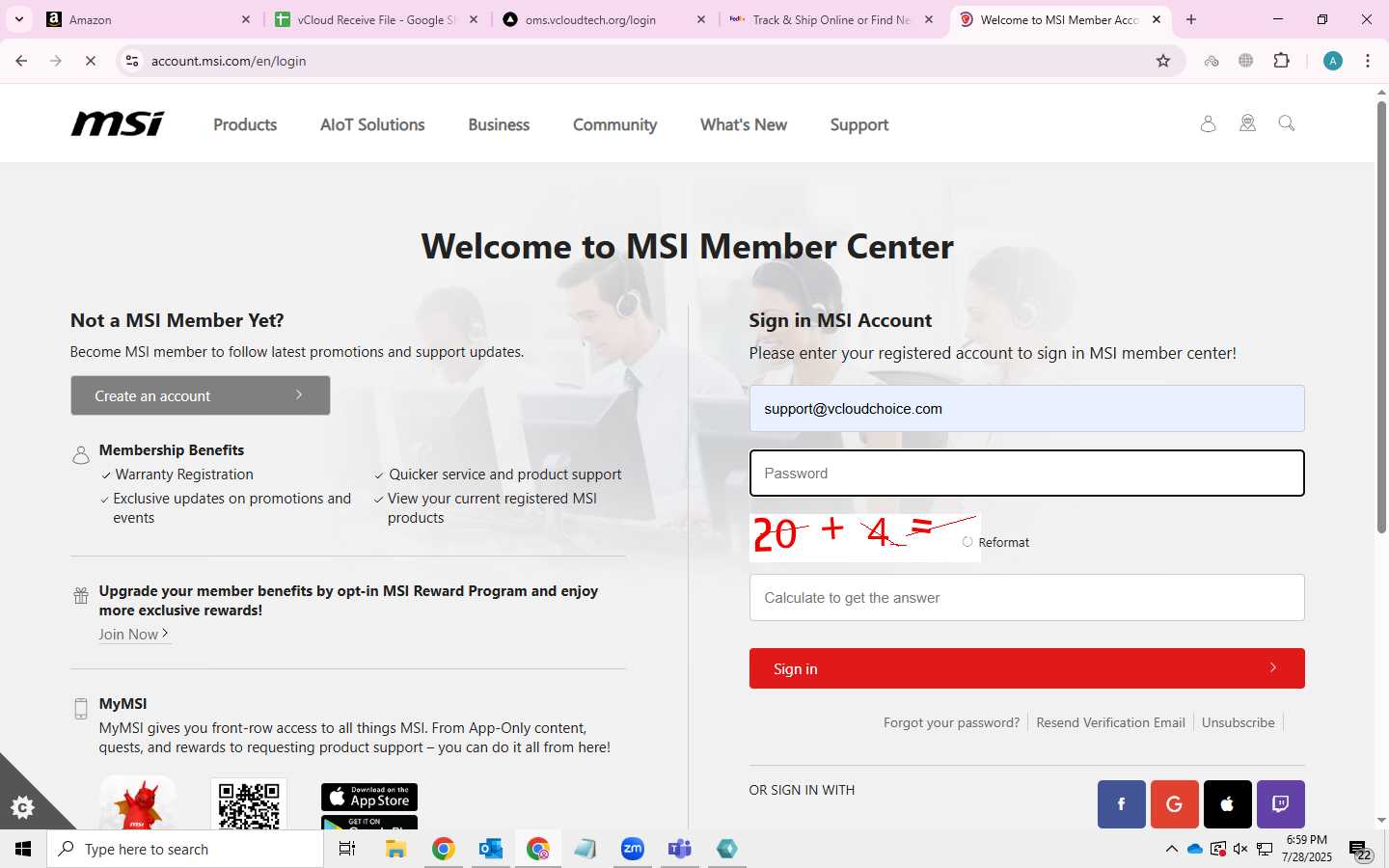Click the Windows search box
The image size is (1389, 868).
185,849
